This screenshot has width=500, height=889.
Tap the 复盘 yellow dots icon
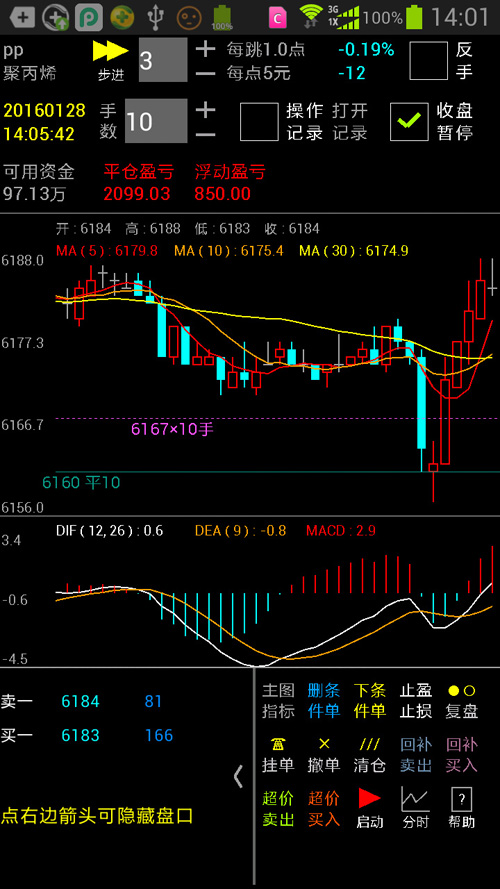pos(461,691)
